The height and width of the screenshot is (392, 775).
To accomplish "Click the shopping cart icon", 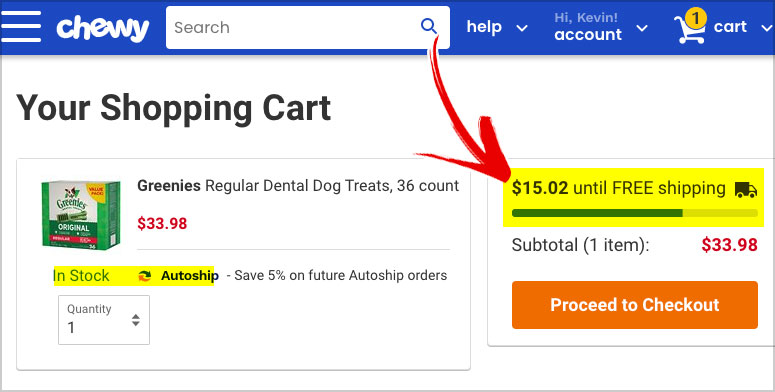I will (689, 30).
